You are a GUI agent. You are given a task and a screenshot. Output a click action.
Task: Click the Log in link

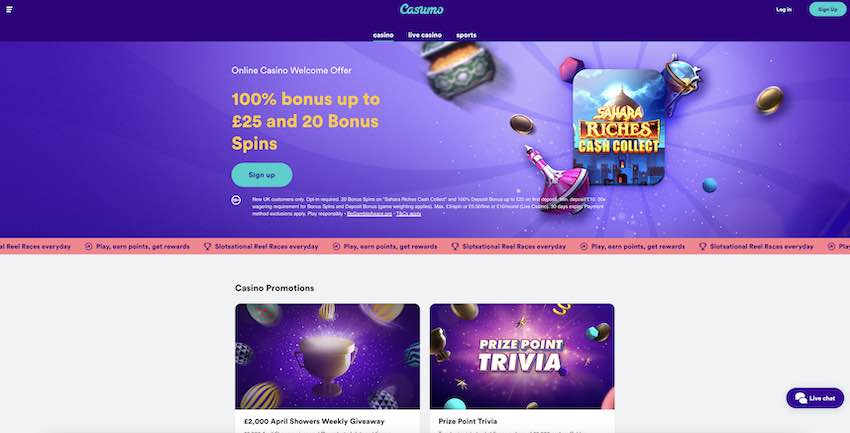[784, 9]
